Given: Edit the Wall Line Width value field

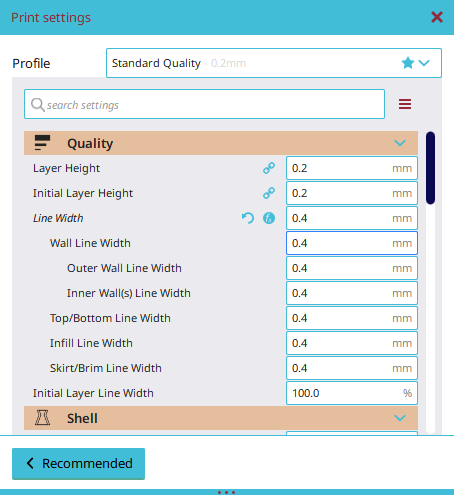Looking at the screenshot, I should (352, 243).
